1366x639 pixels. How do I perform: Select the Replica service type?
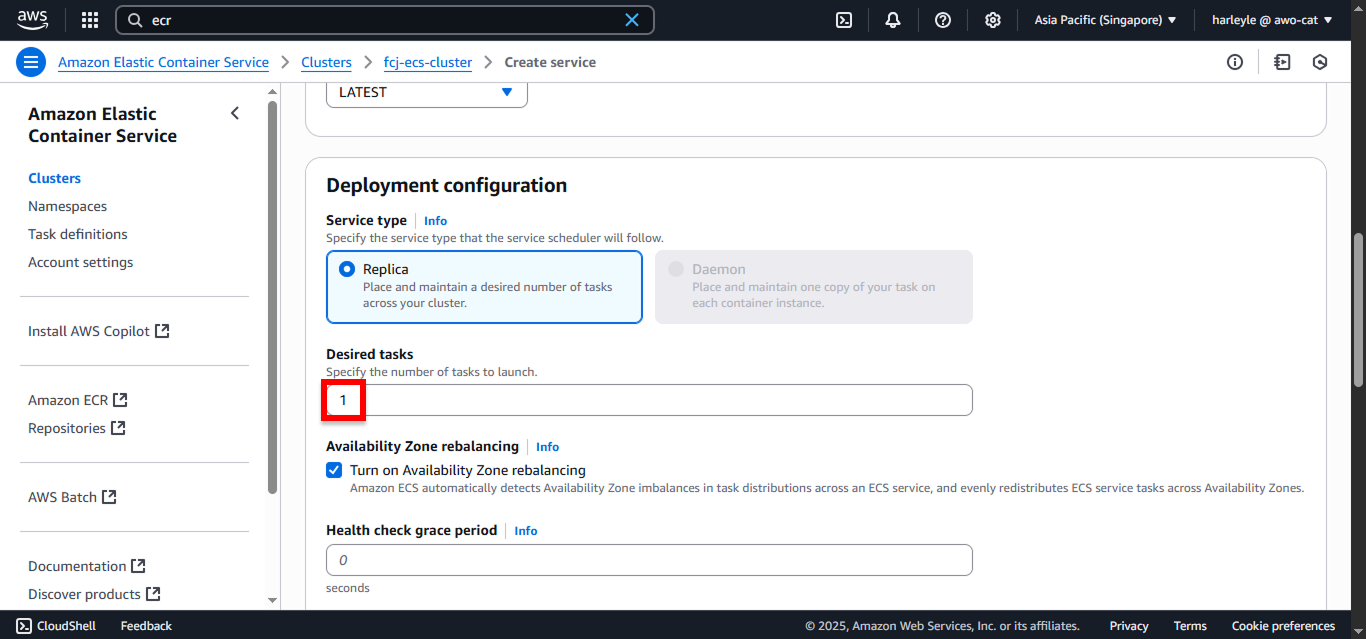(x=484, y=287)
